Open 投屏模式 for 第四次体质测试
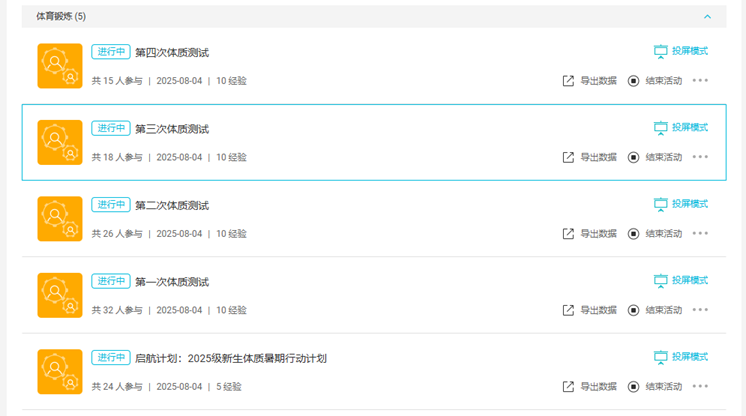Screen dimensions: 746x416 pyautogui.click(x=680, y=51)
